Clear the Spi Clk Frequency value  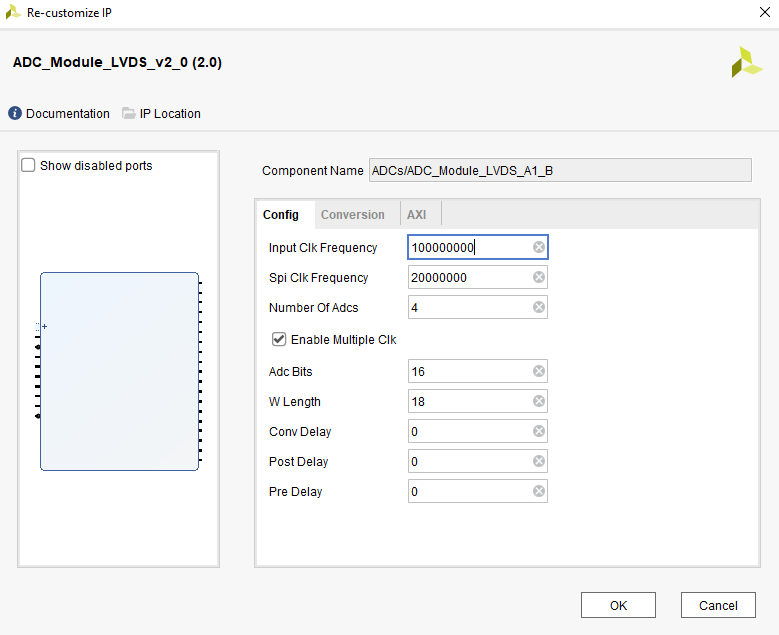click(539, 277)
